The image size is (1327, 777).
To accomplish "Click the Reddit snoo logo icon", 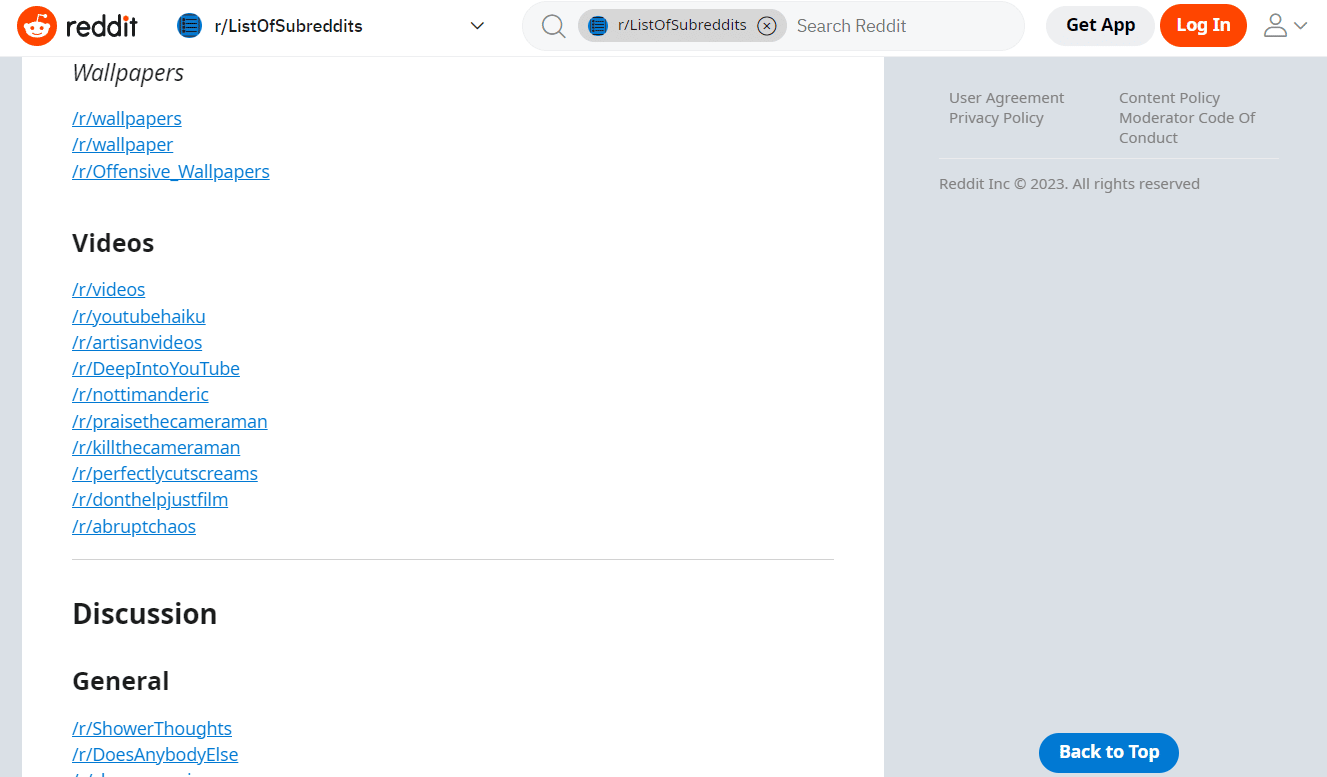I will pyautogui.click(x=37, y=26).
